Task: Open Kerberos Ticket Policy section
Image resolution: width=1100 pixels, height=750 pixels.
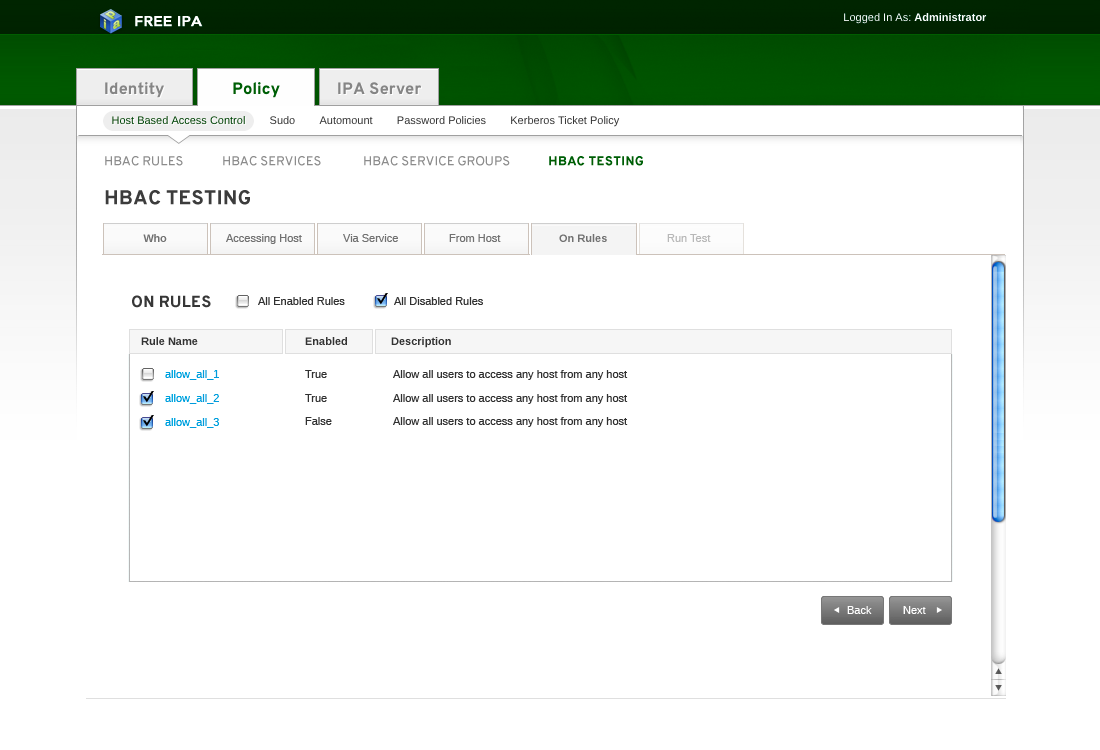Action: (x=564, y=120)
